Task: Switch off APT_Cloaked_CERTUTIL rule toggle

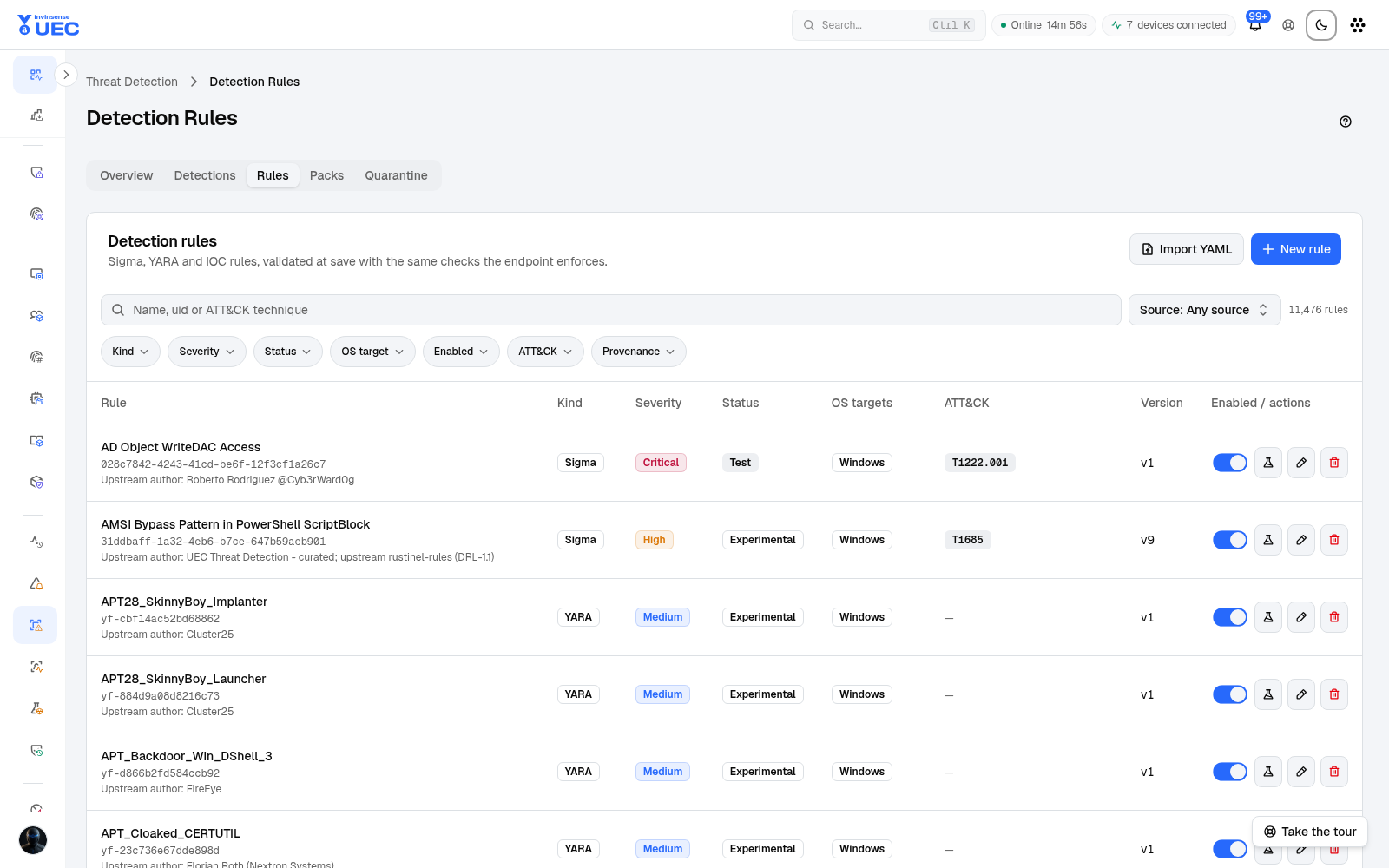Action: [x=1230, y=849]
